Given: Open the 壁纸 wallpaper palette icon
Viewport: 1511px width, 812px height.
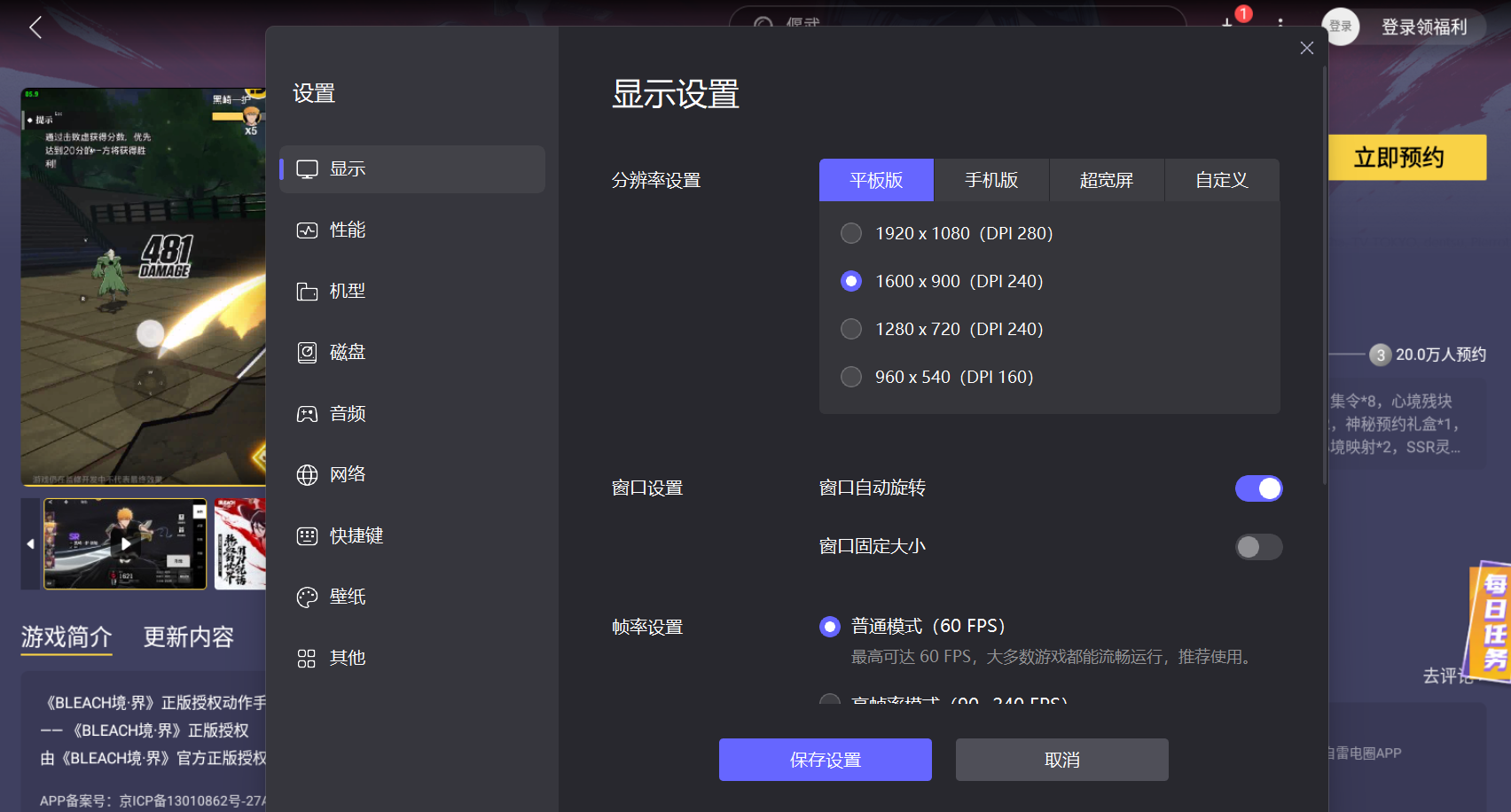Looking at the screenshot, I should [x=307, y=597].
